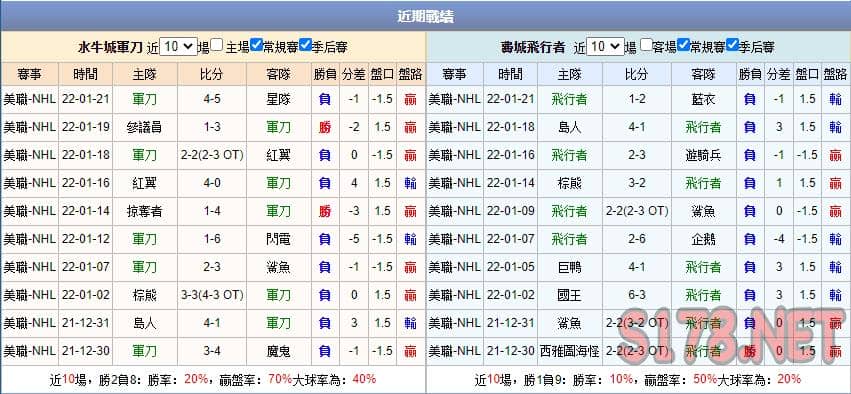Open 掠奪者 team link
This screenshot has width=851, height=394.
tap(144, 212)
